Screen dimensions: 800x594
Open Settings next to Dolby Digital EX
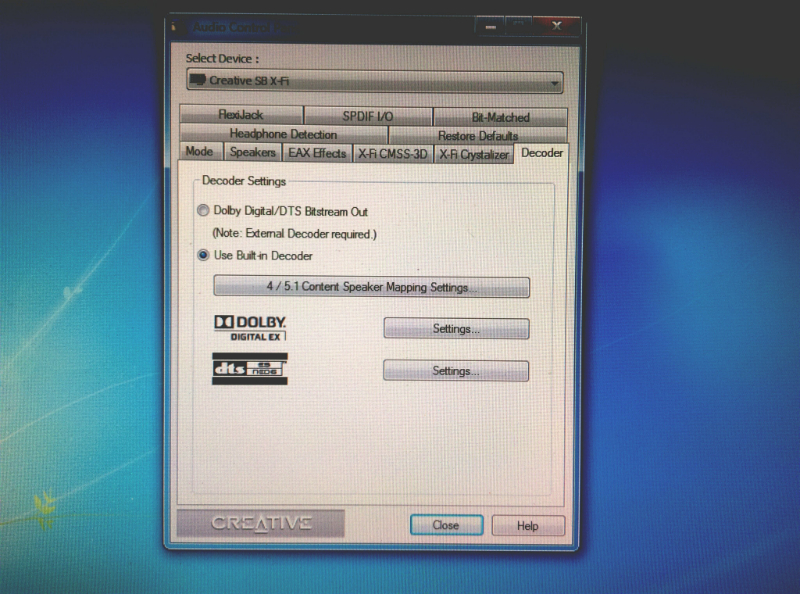pyautogui.click(x=456, y=329)
